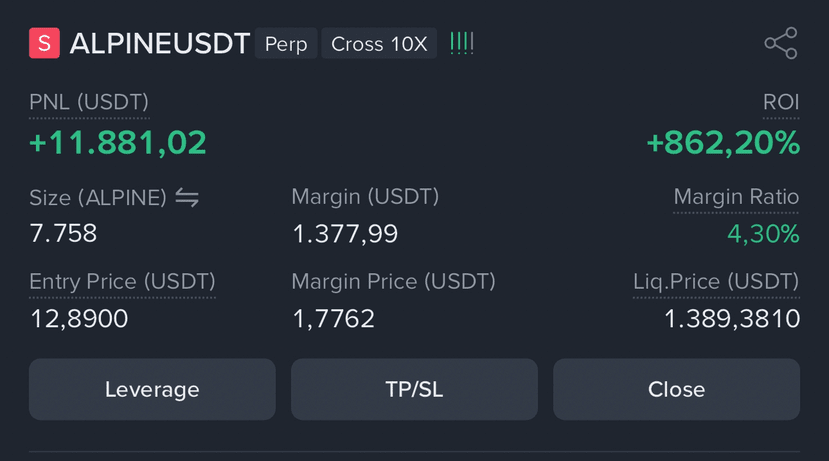Tap the Liq.Price (USDT) label
This screenshot has height=461, width=829.
716,282
